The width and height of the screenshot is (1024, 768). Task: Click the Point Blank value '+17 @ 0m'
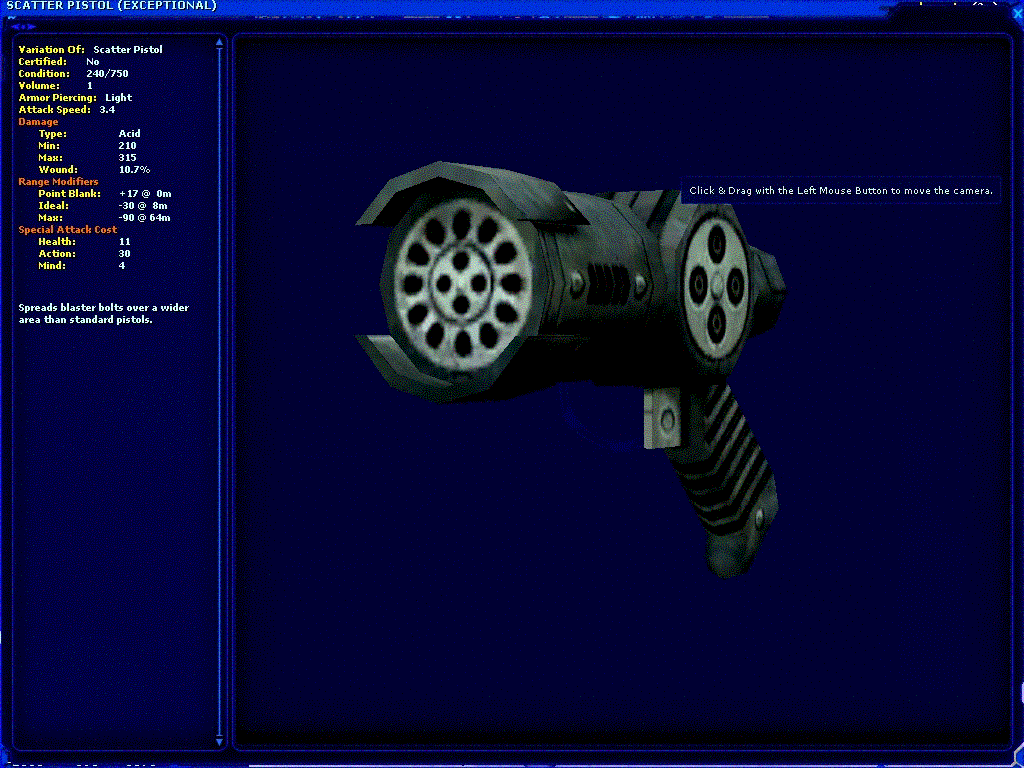(x=145, y=194)
